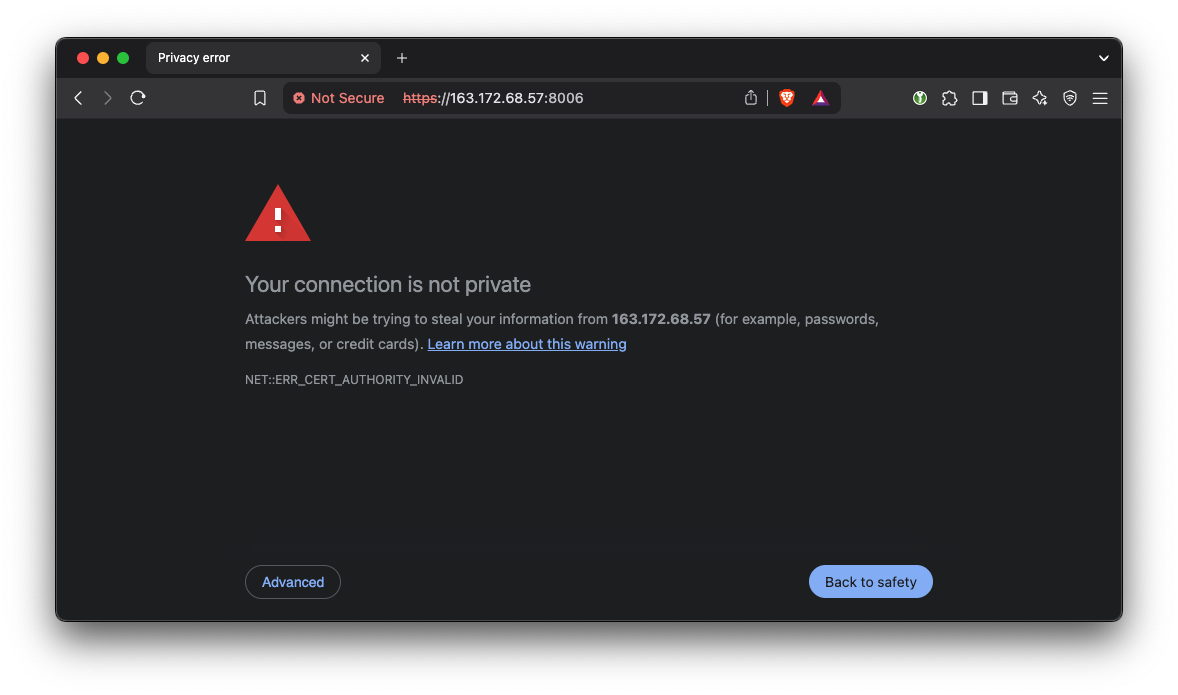Expand the tab search chevron
Screen dimensions: 1178x695
point(1104,58)
